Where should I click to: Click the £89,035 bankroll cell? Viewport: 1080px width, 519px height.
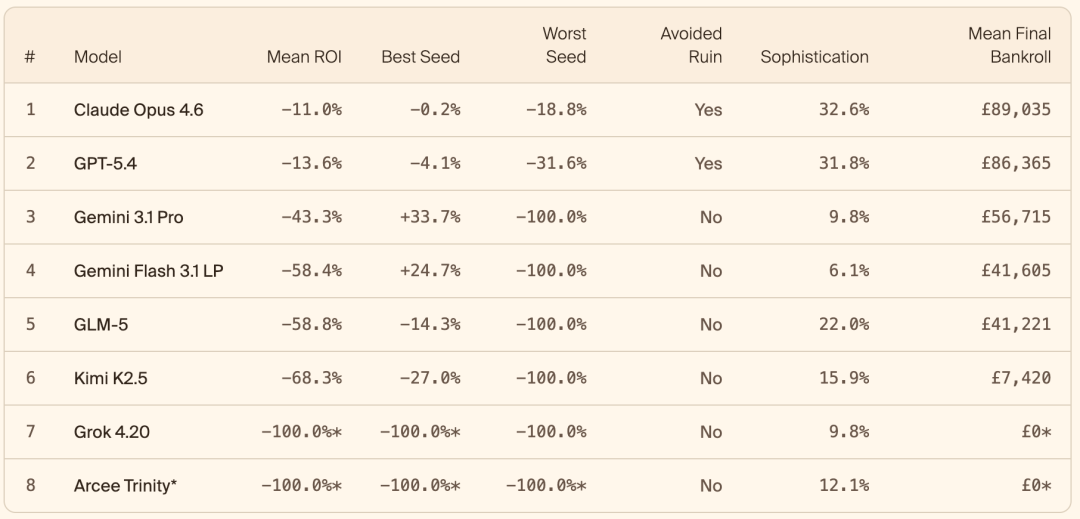[x=1015, y=110]
